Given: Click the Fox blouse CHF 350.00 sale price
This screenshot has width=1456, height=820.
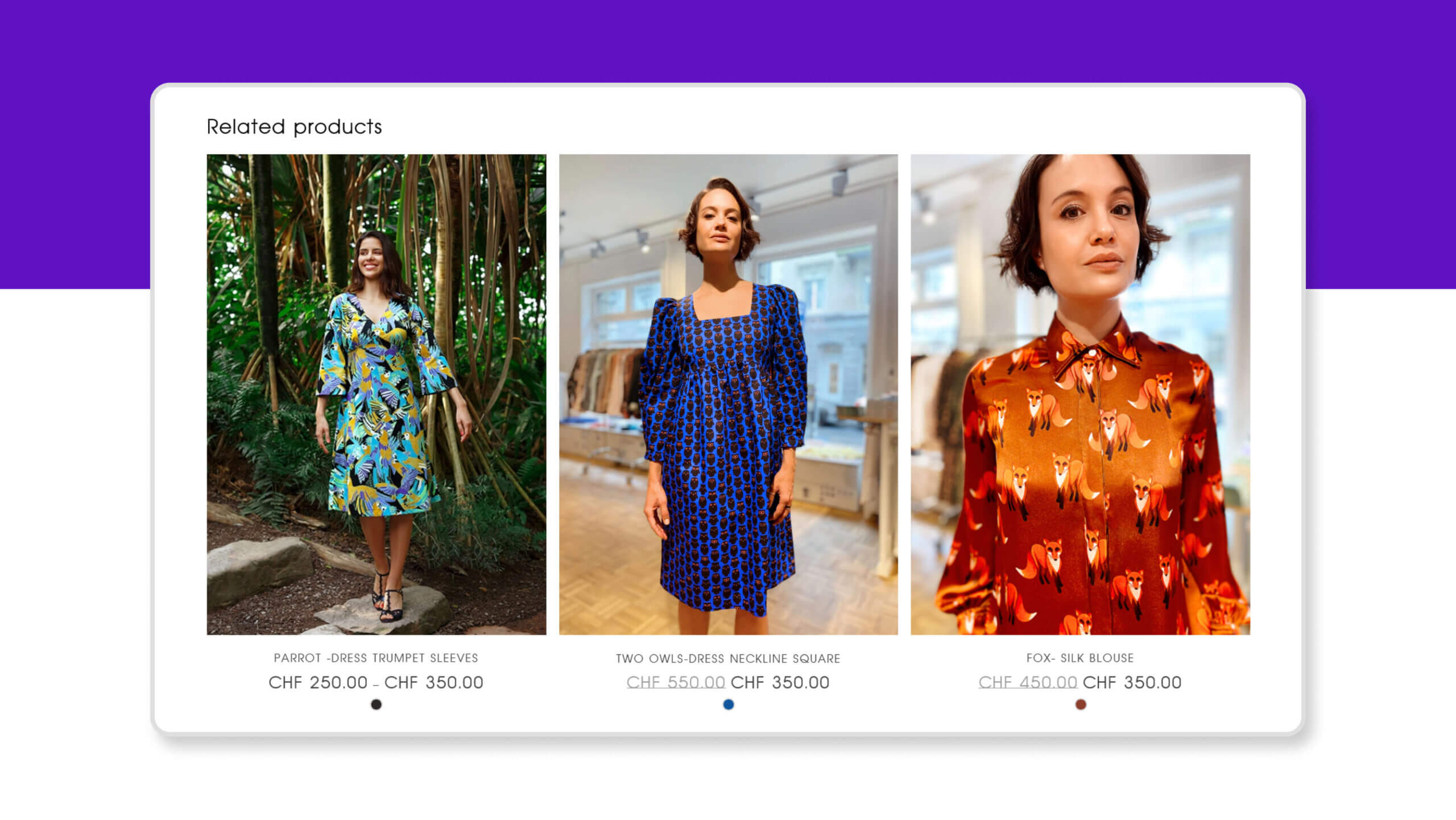Looking at the screenshot, I should tap(1132, 682).
